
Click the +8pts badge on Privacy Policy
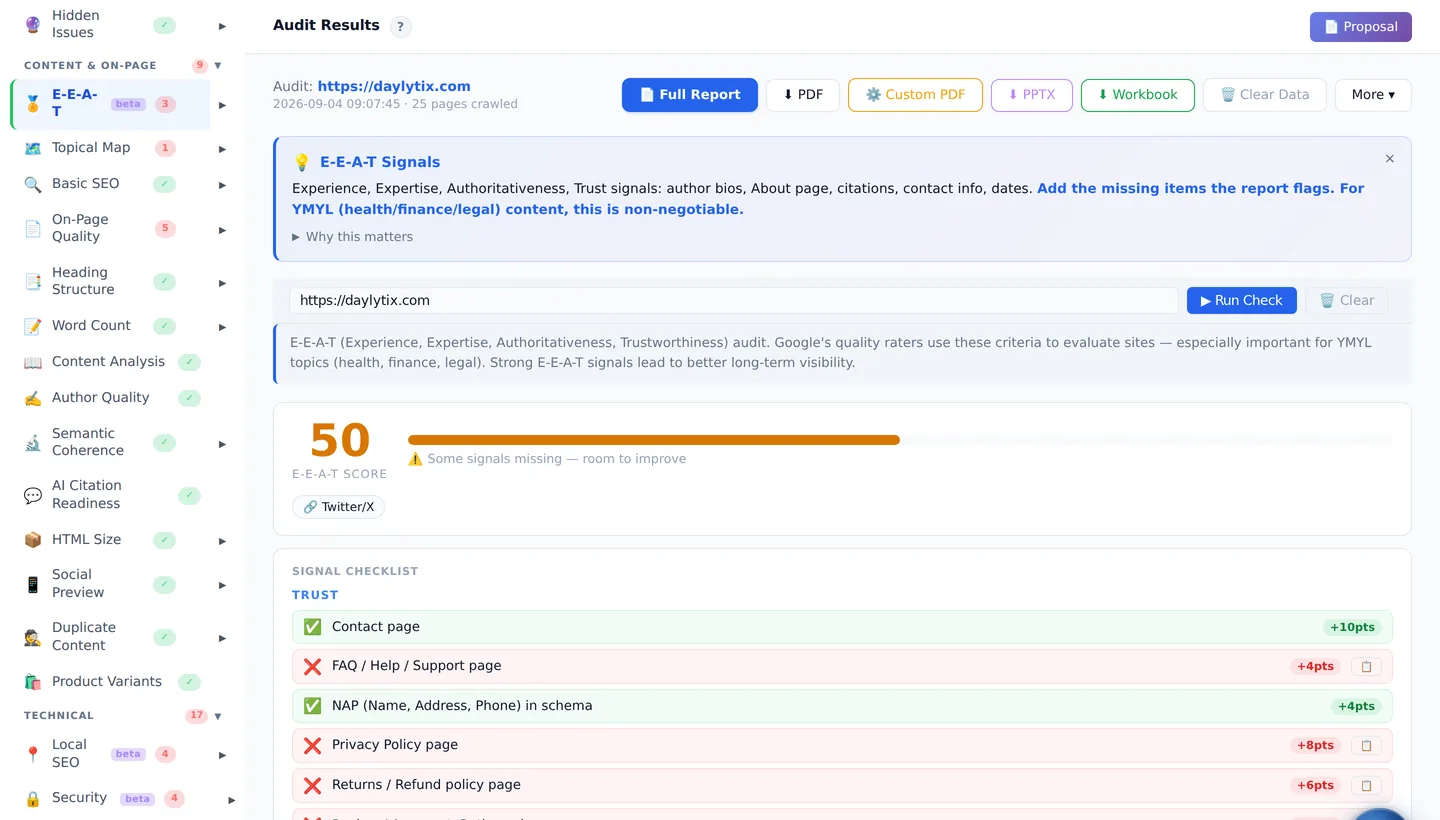[1315, 745]
